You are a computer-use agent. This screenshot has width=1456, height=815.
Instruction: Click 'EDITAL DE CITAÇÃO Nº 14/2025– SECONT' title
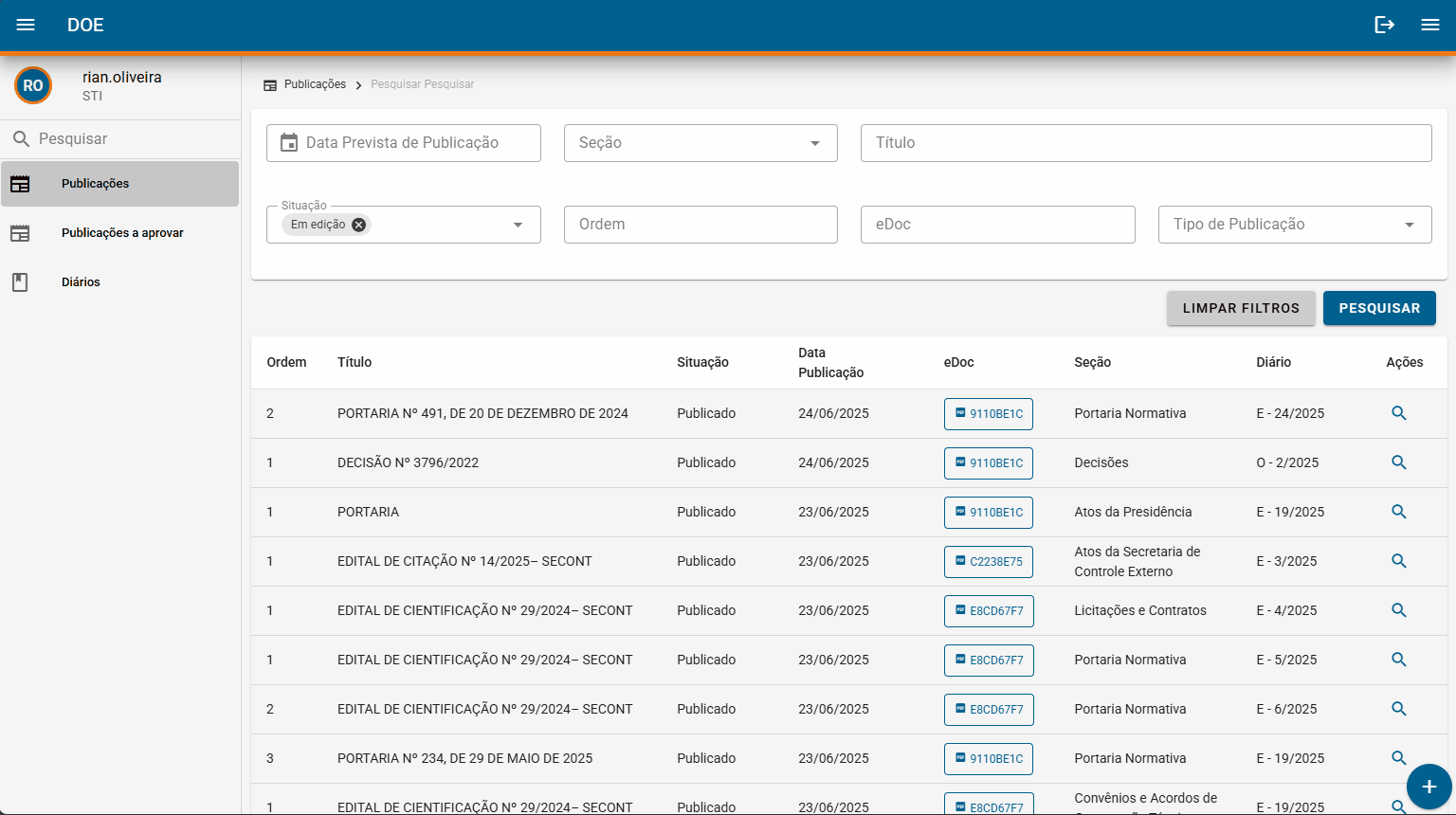pyautogui.click(x=464, y=561)
